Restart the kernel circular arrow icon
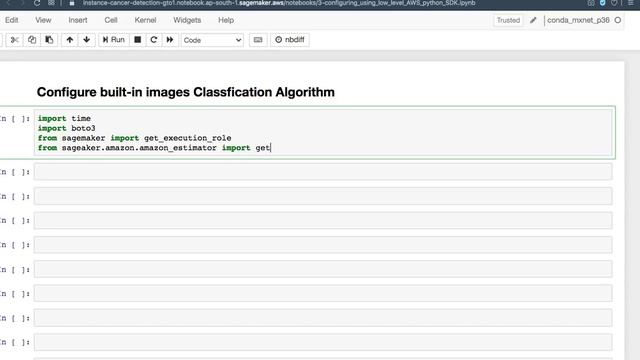The width and height of the screenshot is (640, 360). point(154,40)
